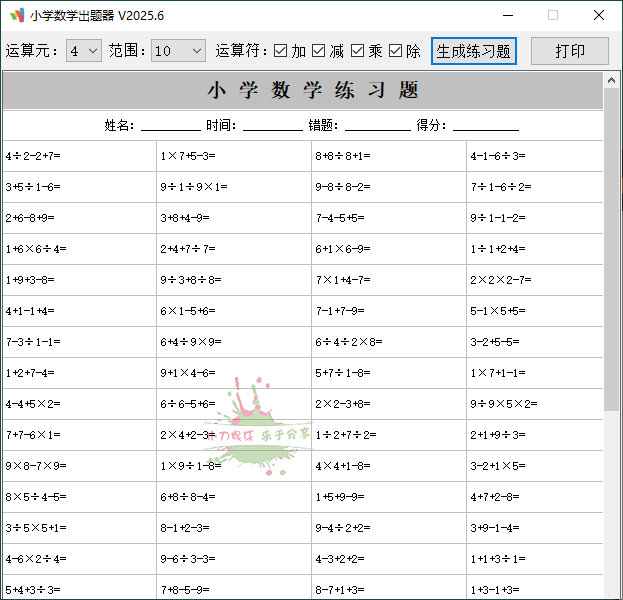The image size is (623, 600).
Task: Click the blank line after 时间
Action: 272,126
